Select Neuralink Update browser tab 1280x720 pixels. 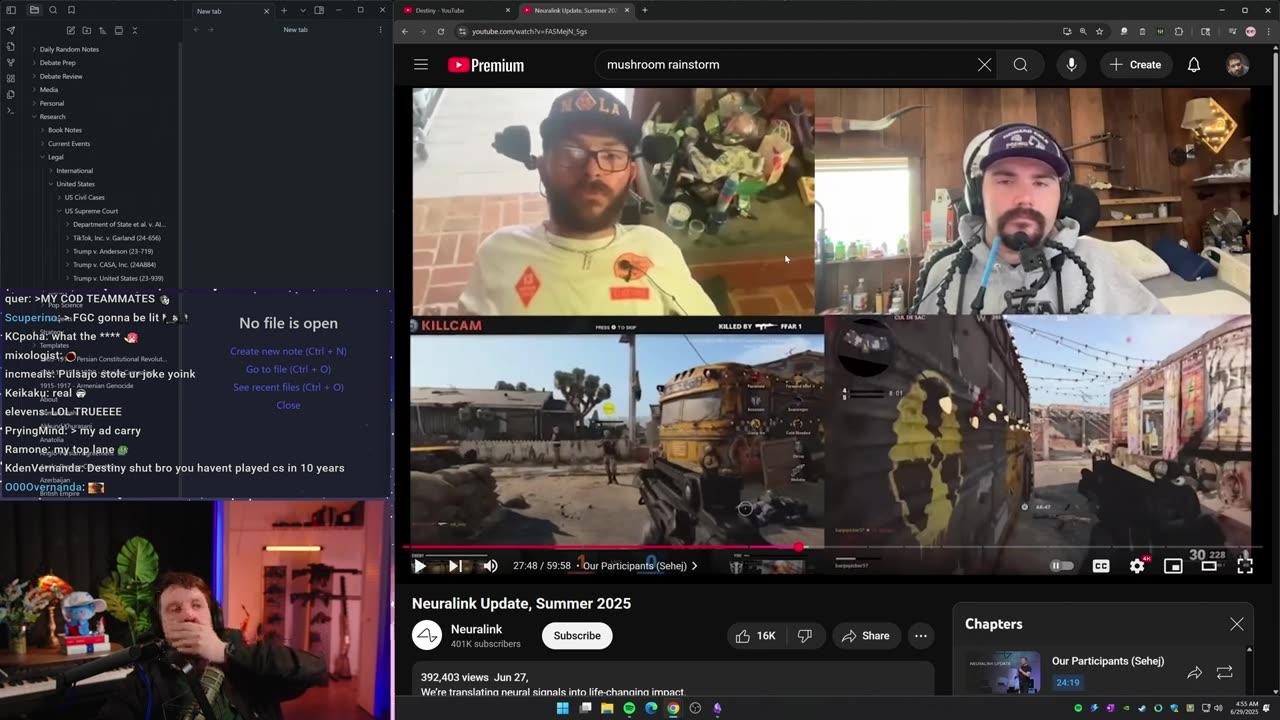(x=574, y=10)
